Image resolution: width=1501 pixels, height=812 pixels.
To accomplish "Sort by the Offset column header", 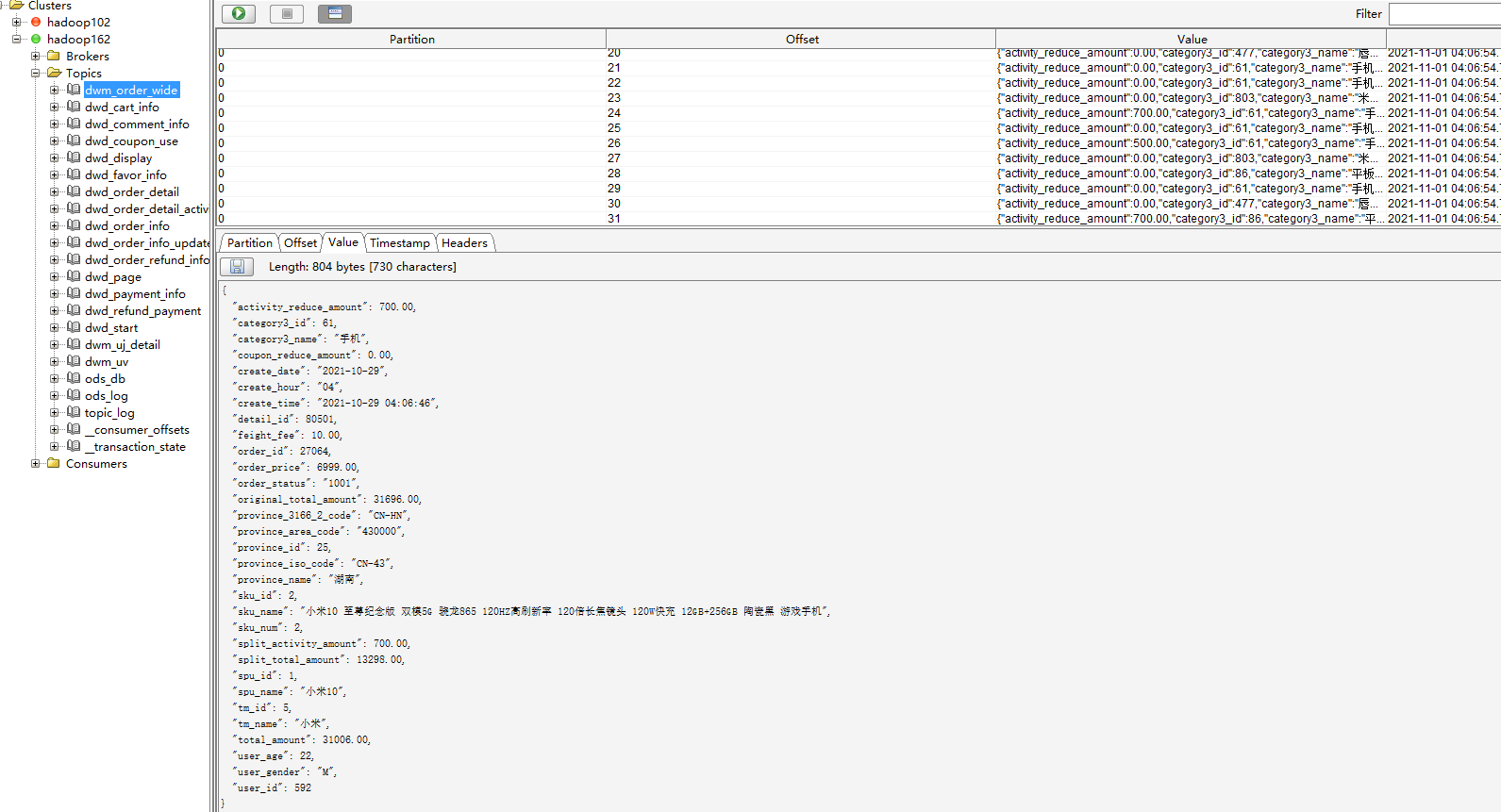I will point(801,39).
